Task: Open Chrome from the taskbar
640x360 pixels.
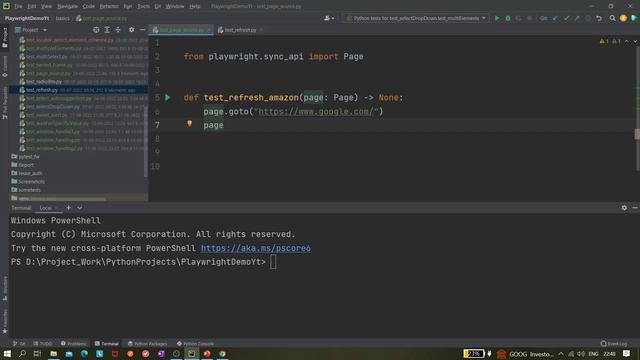Action: click(x=222, y=353)
